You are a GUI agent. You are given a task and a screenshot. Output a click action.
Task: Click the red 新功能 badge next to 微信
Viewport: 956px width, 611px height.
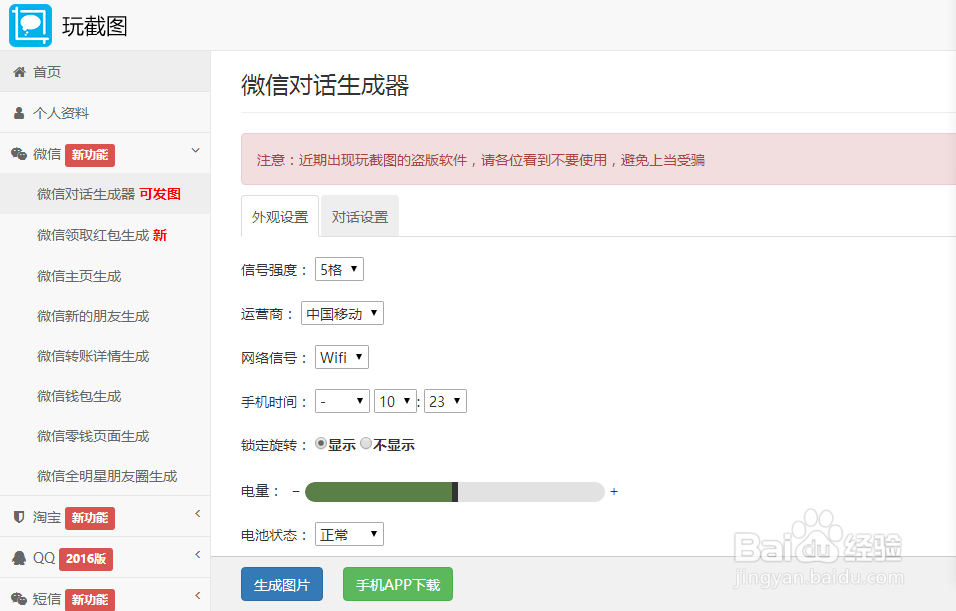pos(89,154)
